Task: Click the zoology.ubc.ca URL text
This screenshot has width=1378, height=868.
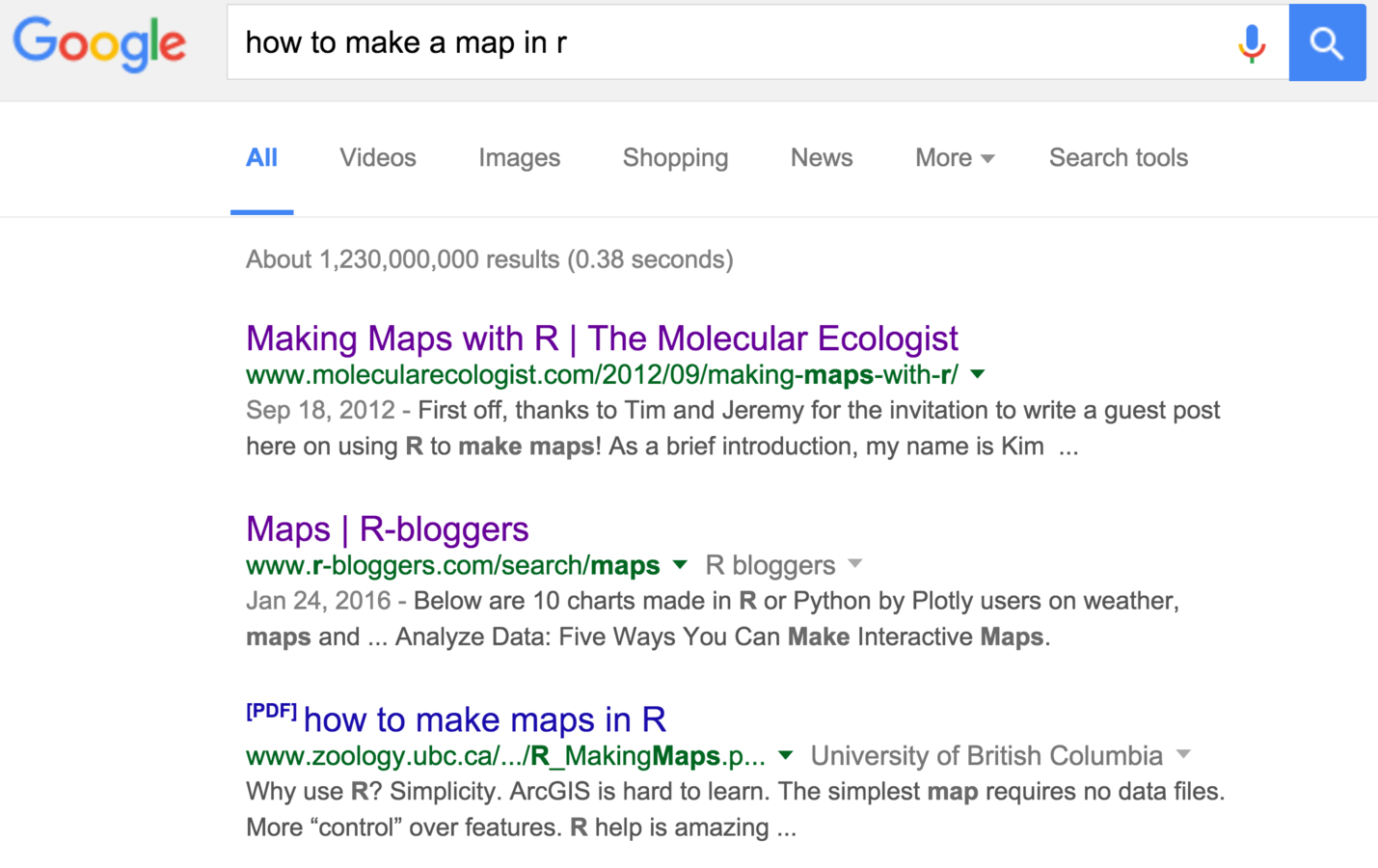Action: 506,755
